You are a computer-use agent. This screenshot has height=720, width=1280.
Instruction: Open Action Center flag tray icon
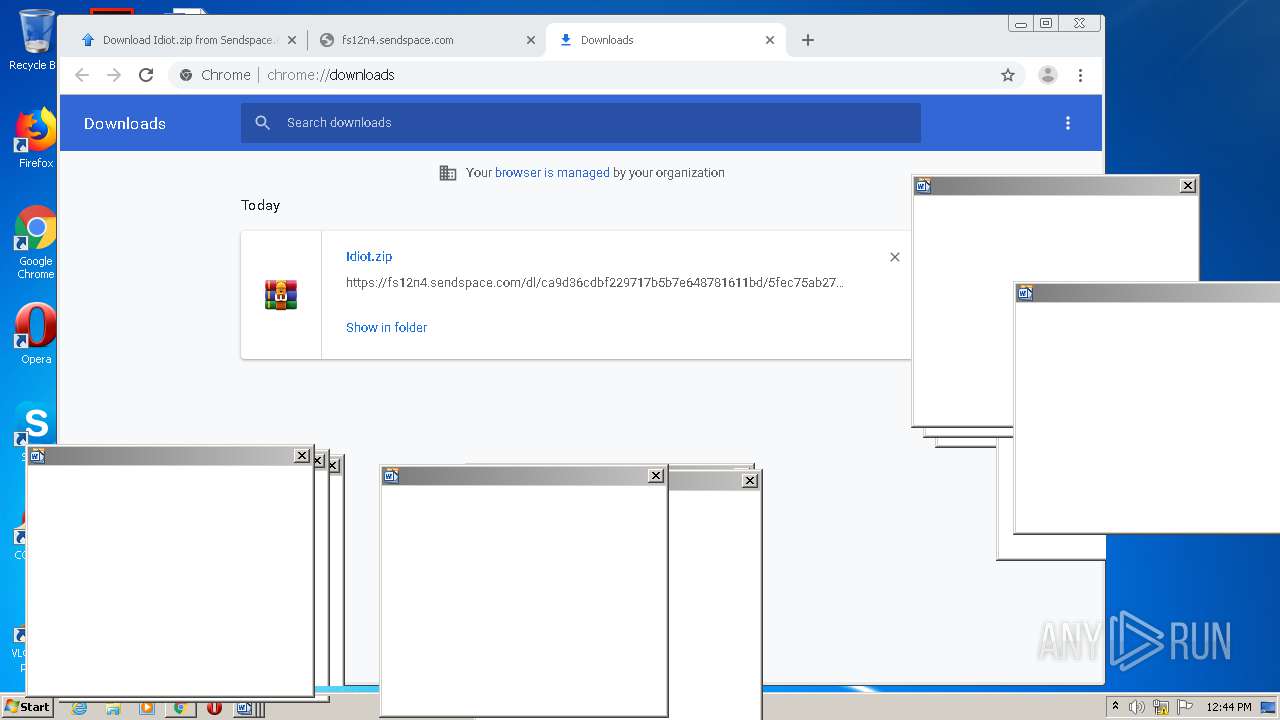[1185, 707]
